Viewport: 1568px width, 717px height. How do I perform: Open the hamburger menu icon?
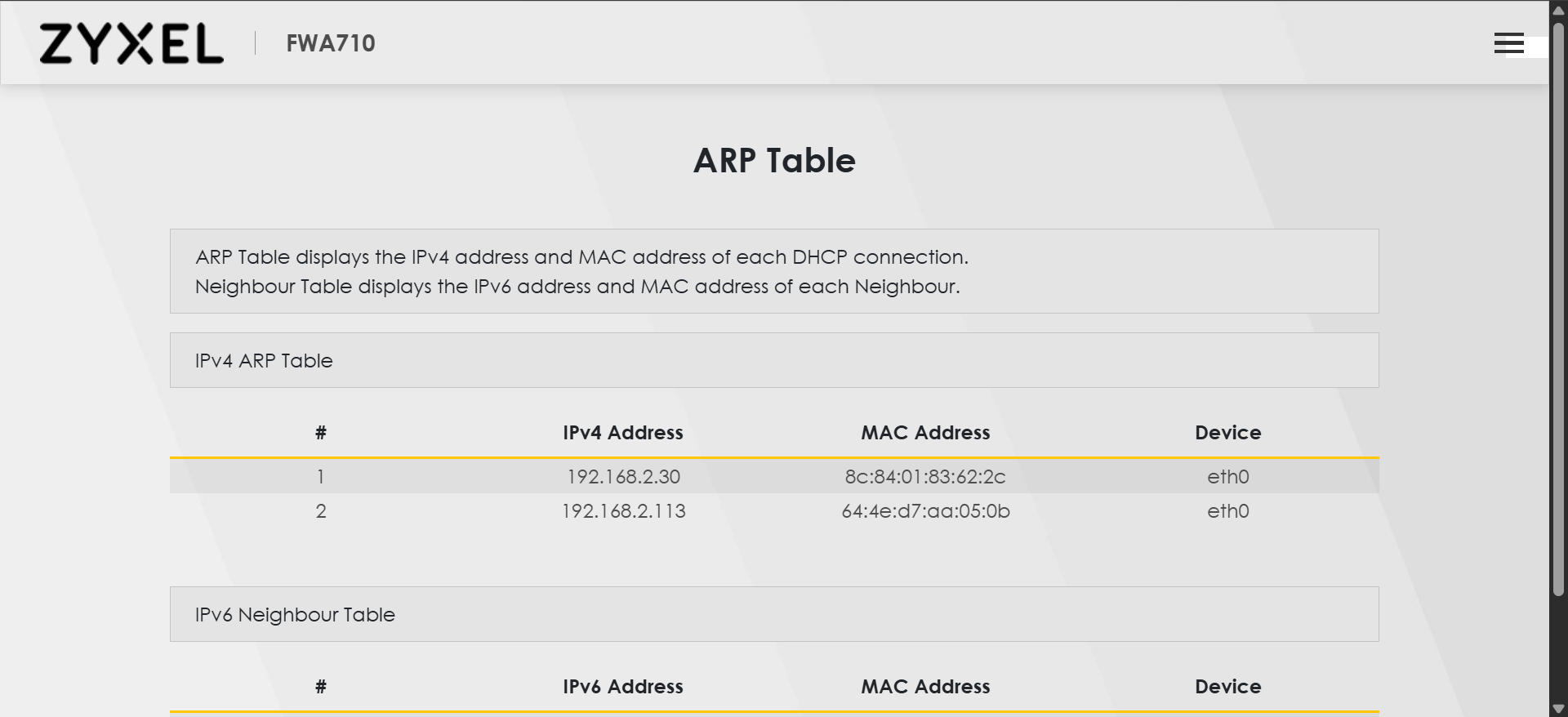coord(1508,43)
